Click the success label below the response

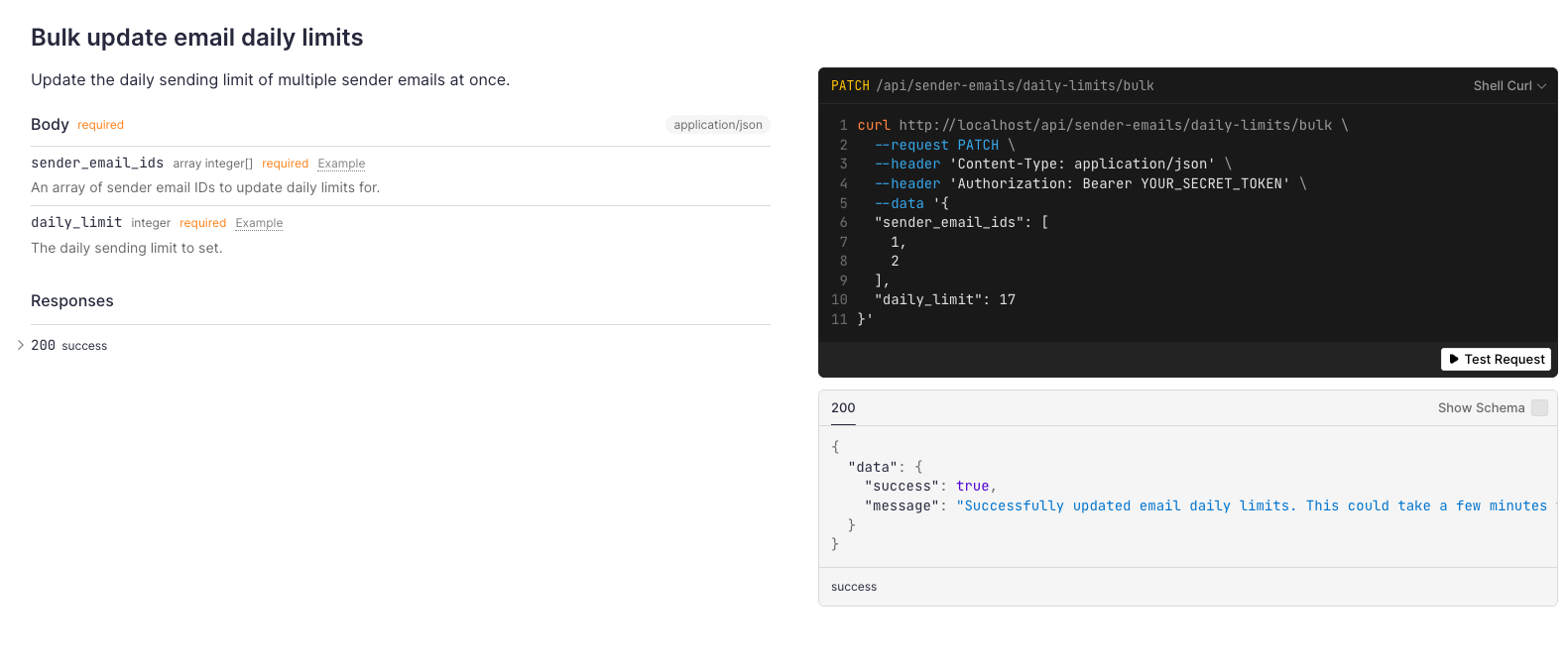coord(854,587)
